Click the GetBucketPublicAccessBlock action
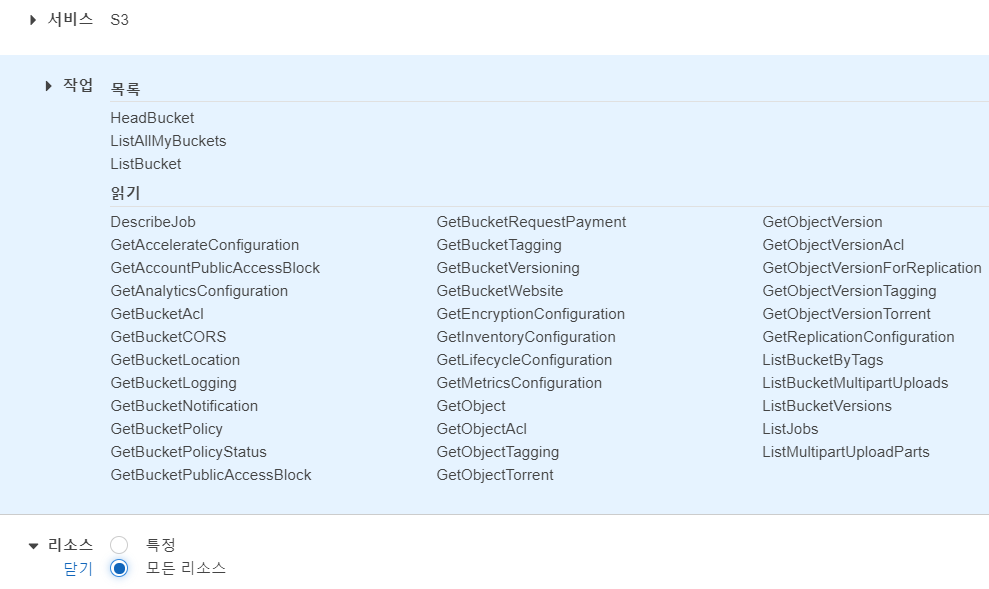 click(211, 475)
